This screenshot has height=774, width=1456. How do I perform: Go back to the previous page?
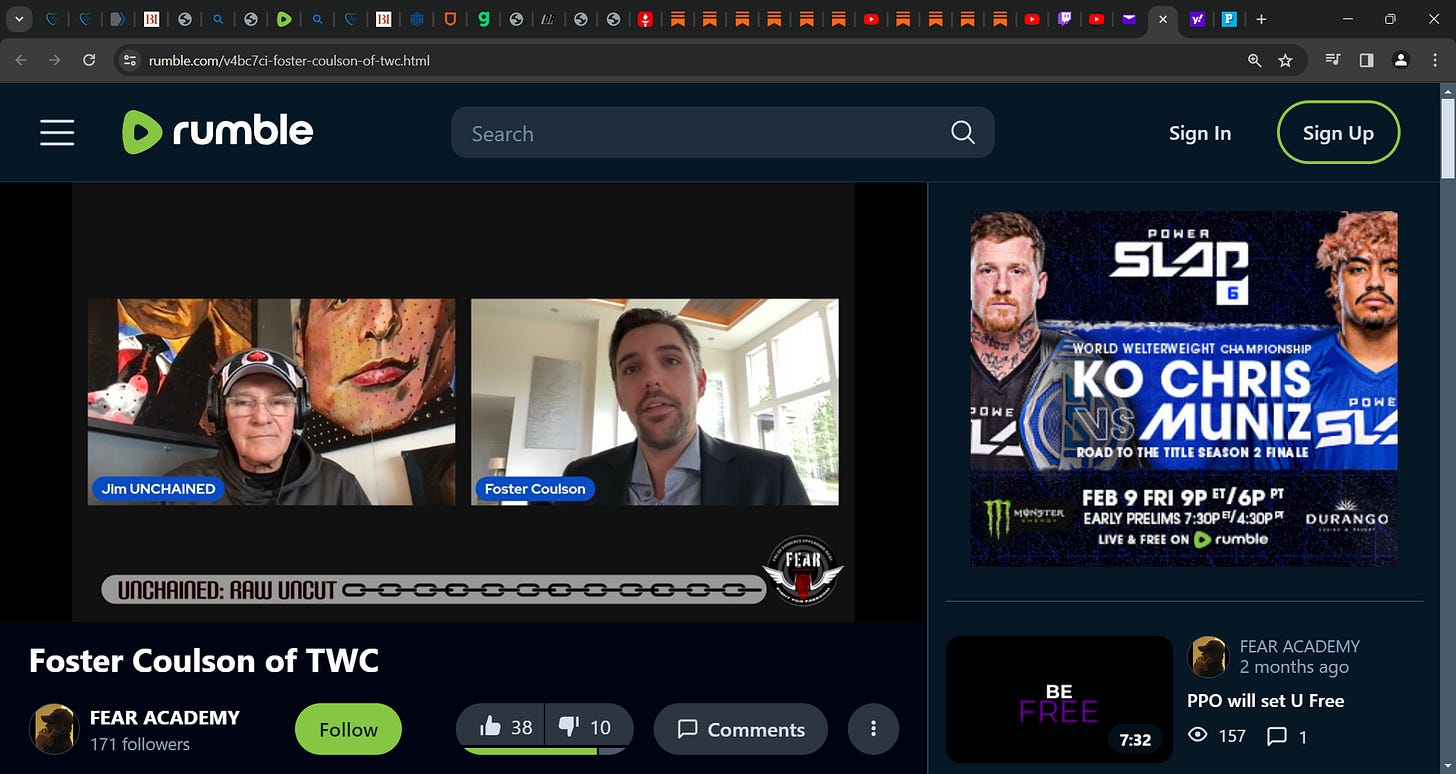tap(22, 60)
